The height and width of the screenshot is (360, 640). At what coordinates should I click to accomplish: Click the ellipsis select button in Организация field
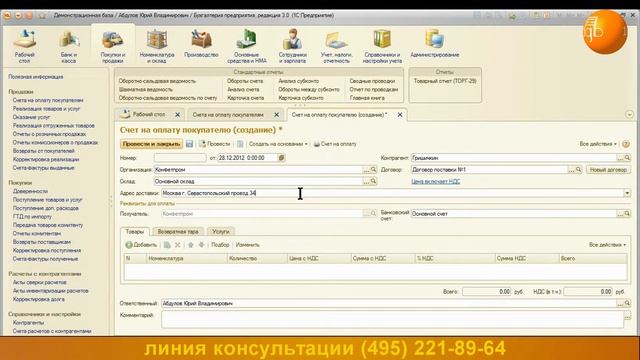pos(367,169)
